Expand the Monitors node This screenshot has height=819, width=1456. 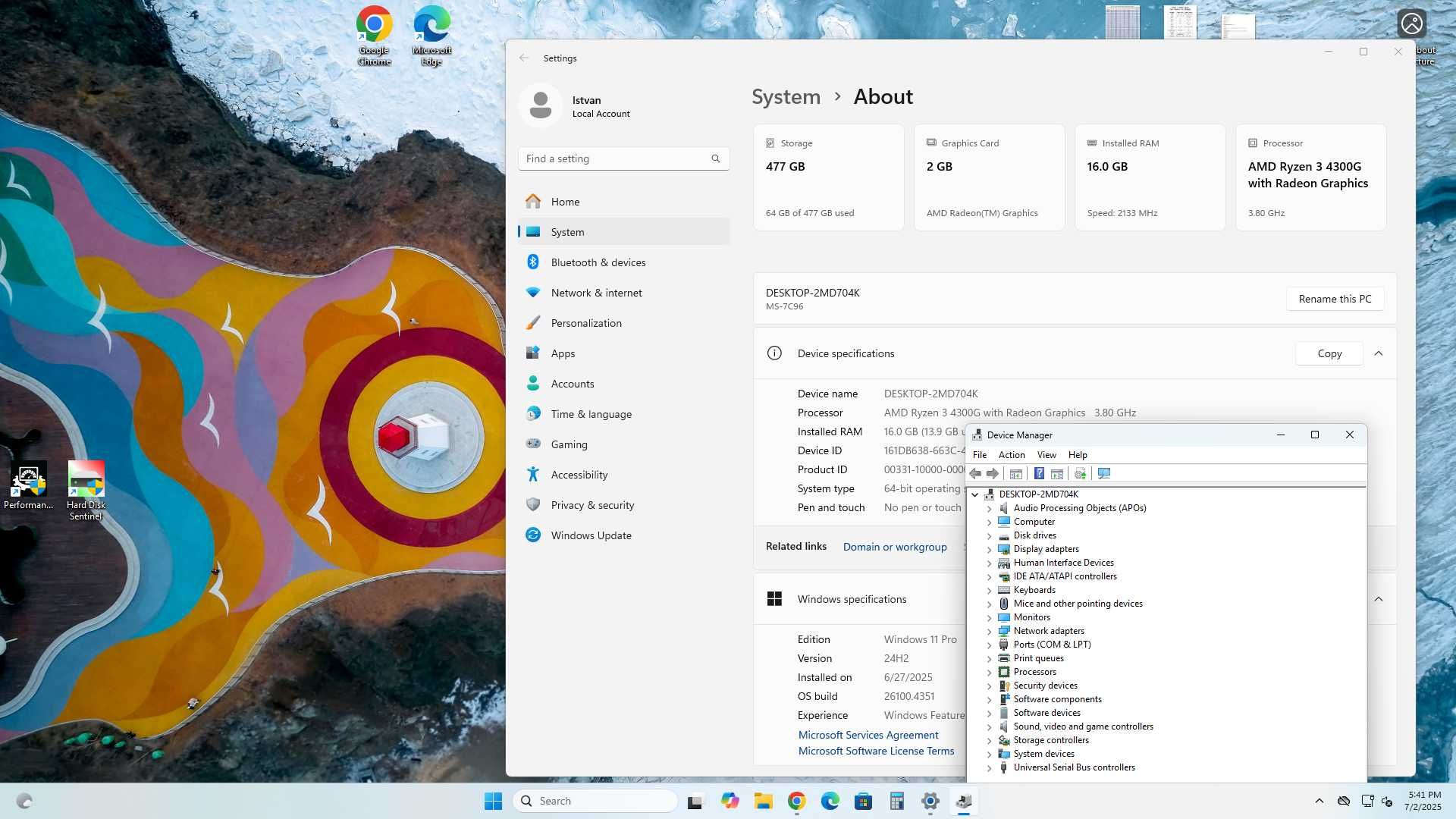click(989, 618)
